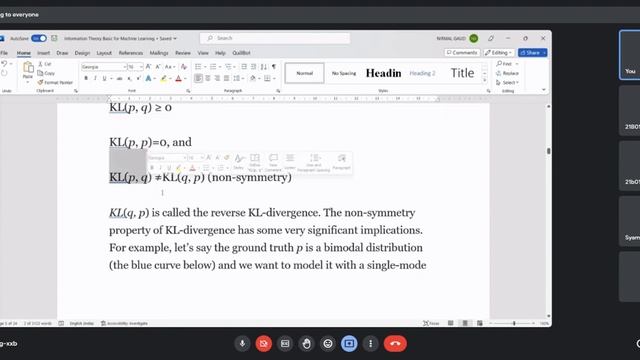This screenshot has width=640, height=360.
Task: Open the Mailings tab
Action: coord(159,53)
